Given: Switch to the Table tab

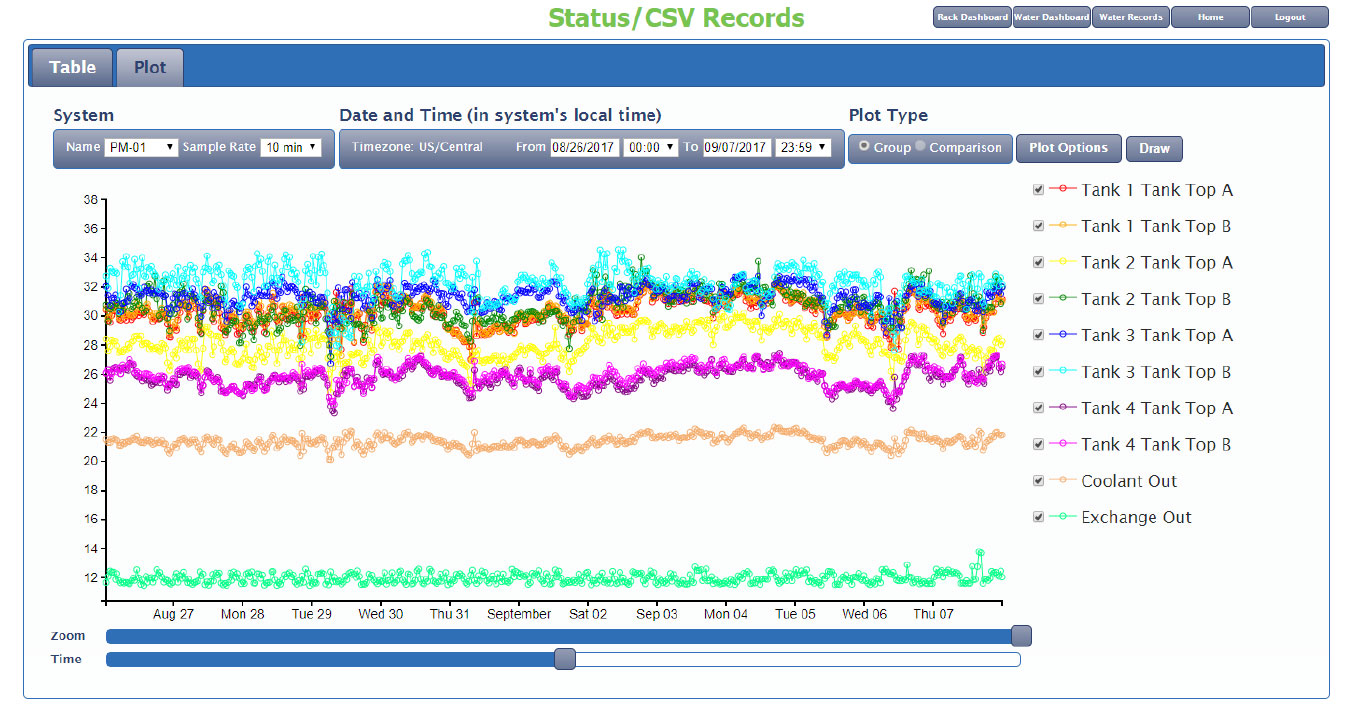Looking at the screenshot, I should (x=73, y=67).
